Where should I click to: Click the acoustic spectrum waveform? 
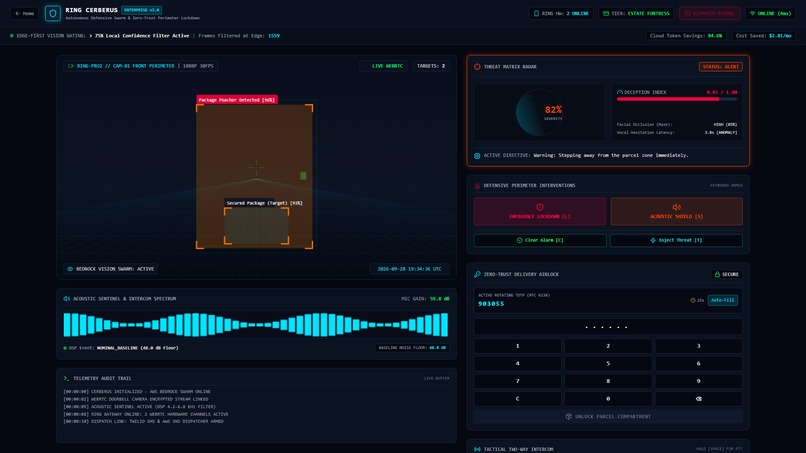coord(255,324)
